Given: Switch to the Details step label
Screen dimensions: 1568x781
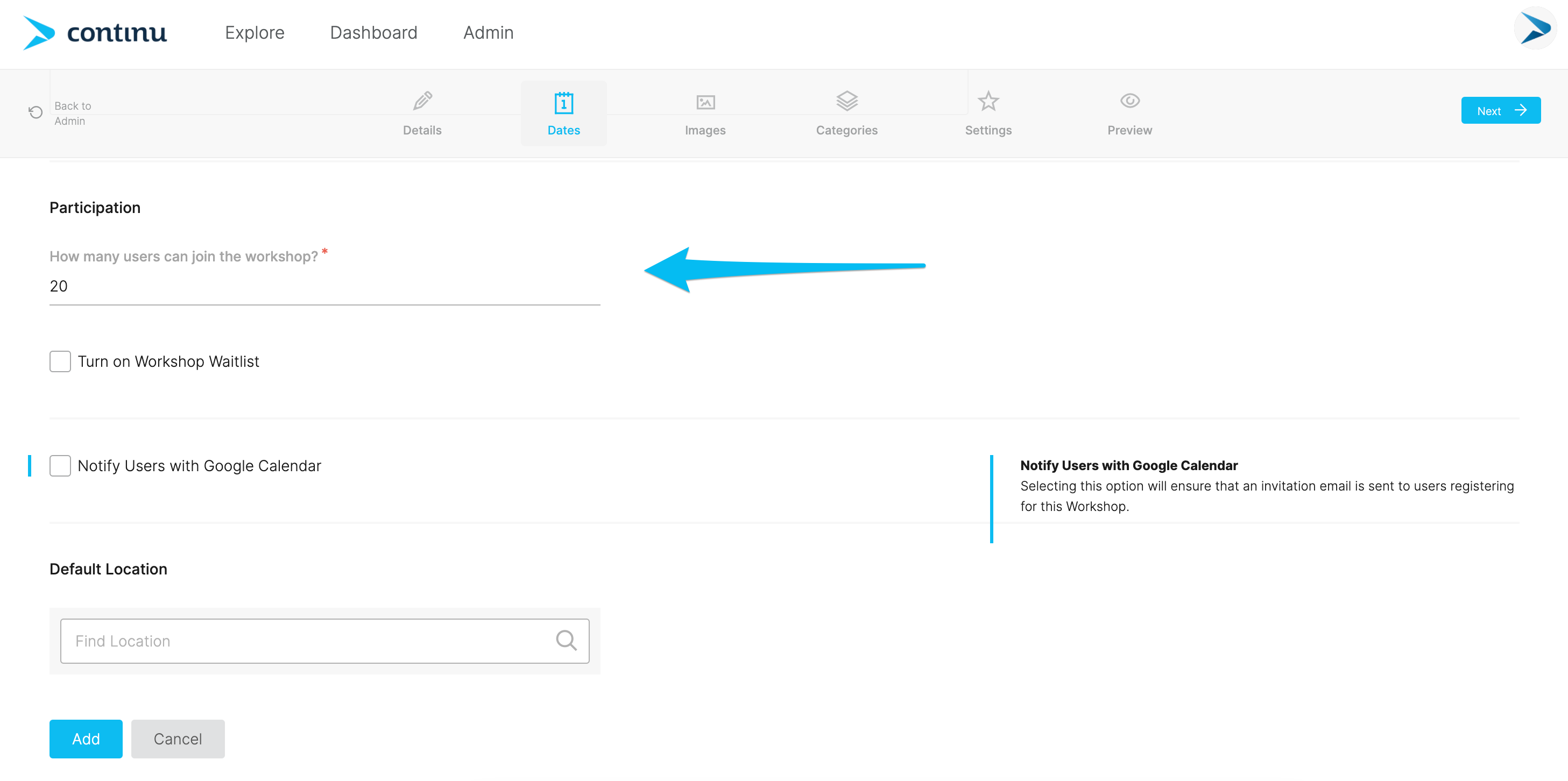Looking at the screenshot, I should (x=422, y=130).
